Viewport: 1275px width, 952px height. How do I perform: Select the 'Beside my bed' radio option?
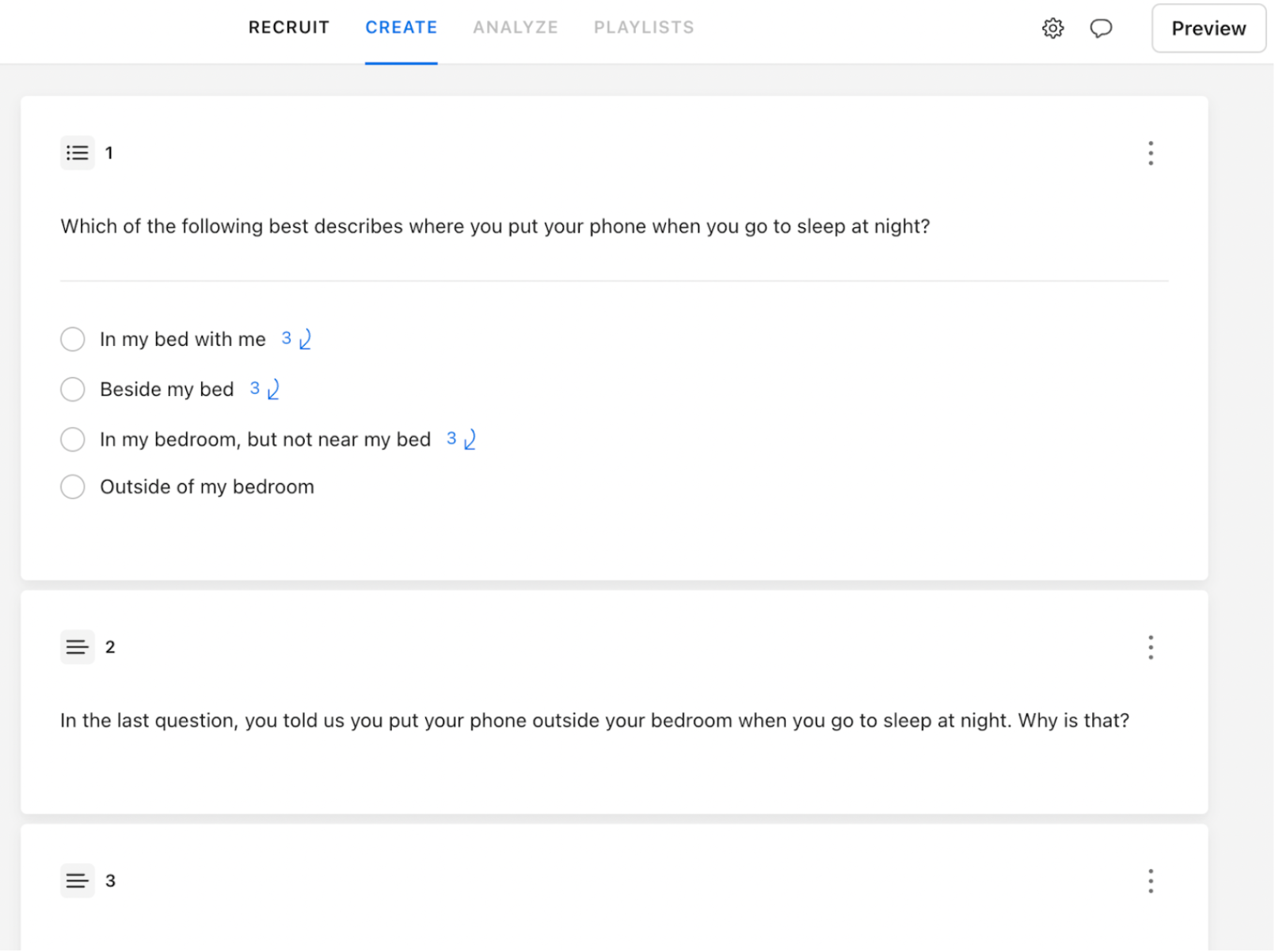click(x=73, y=390)
